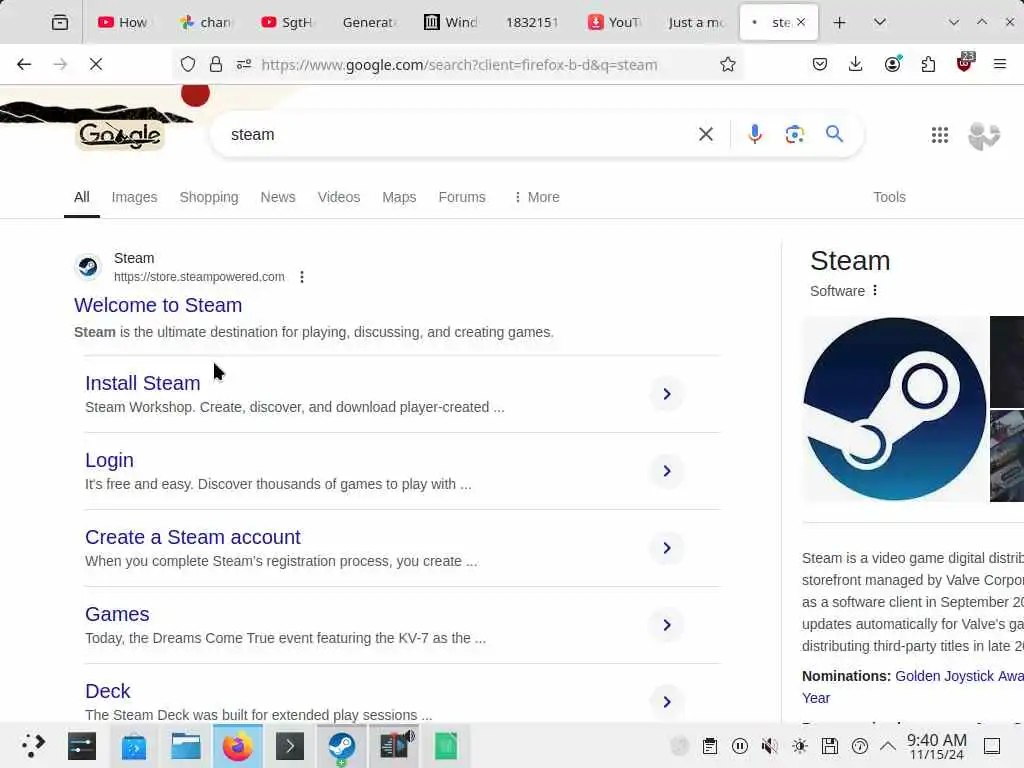The height and width of the screenshot is (768, 1024).
Task: Close the current 'ste' browser tab
Action: click(801, 22)
